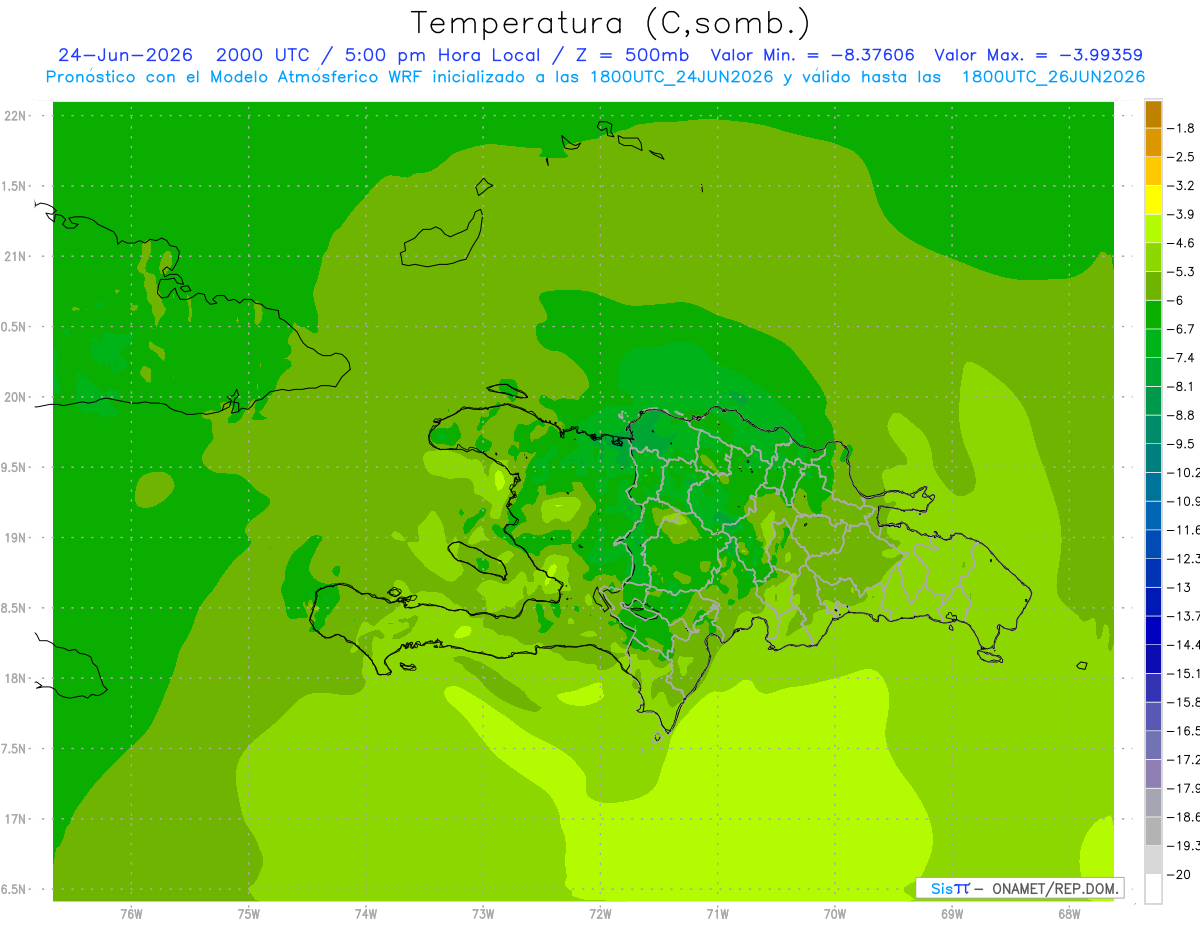Screen dimensions: 1200x927
Task: Click the title "Temperatura (C,somb.)"
Action: point(610,22)
